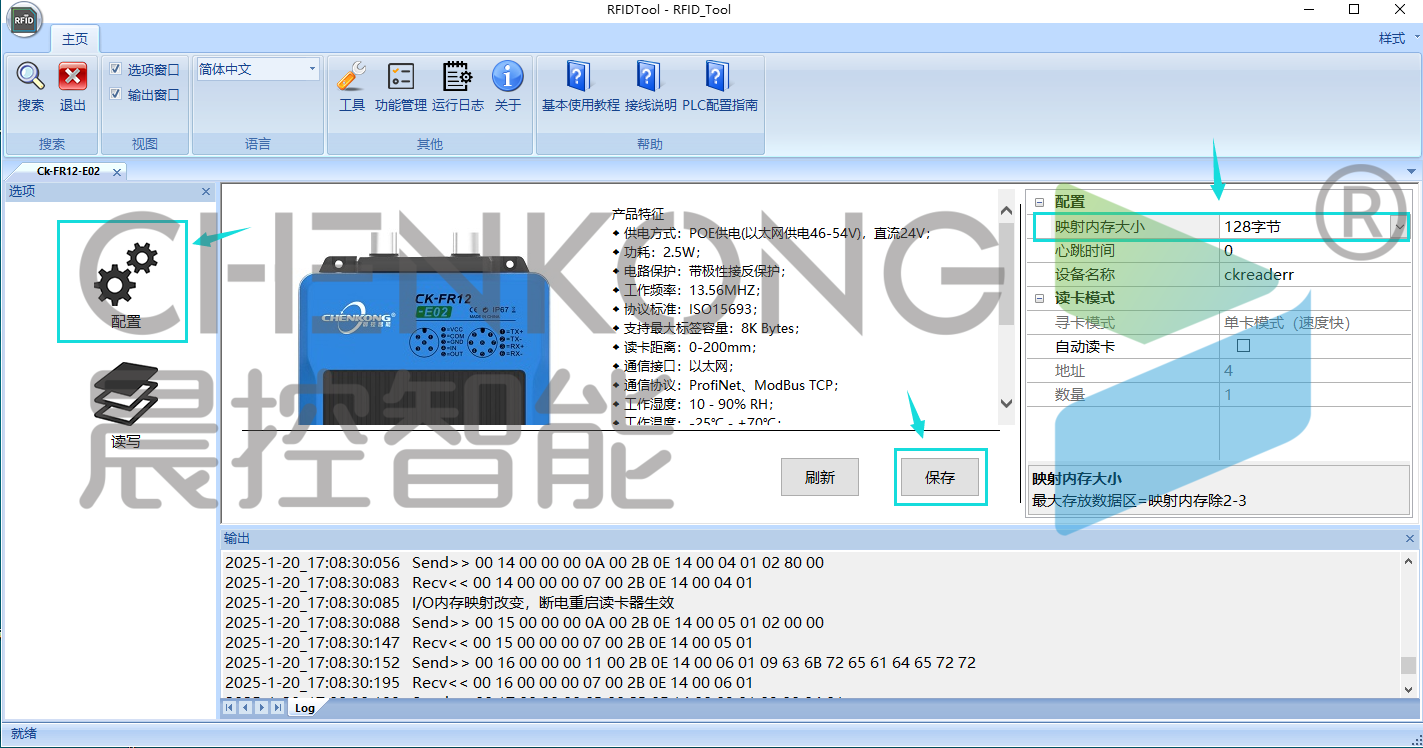Click the 刷新 button
Viewport: 1423px width, 748px height.
[819, 478]
